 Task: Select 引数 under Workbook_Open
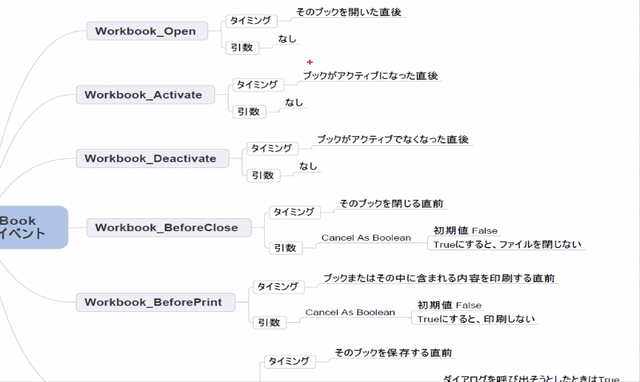(x=242, y=48)
